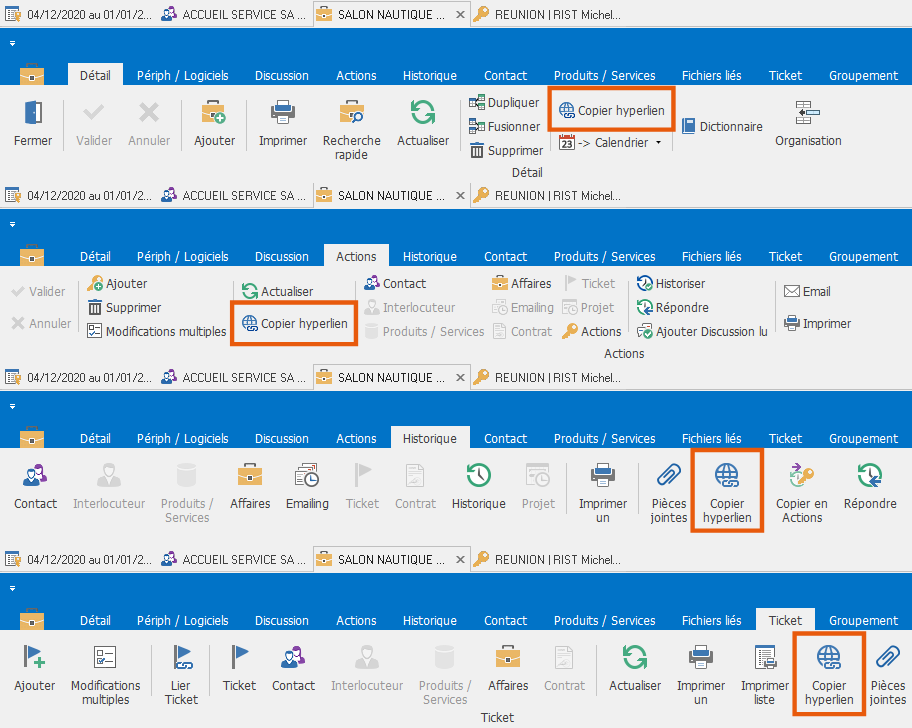Expand the Calendrier dropdown arrow
This screenshot has height=728, width=912.
[x=659, y=143]
